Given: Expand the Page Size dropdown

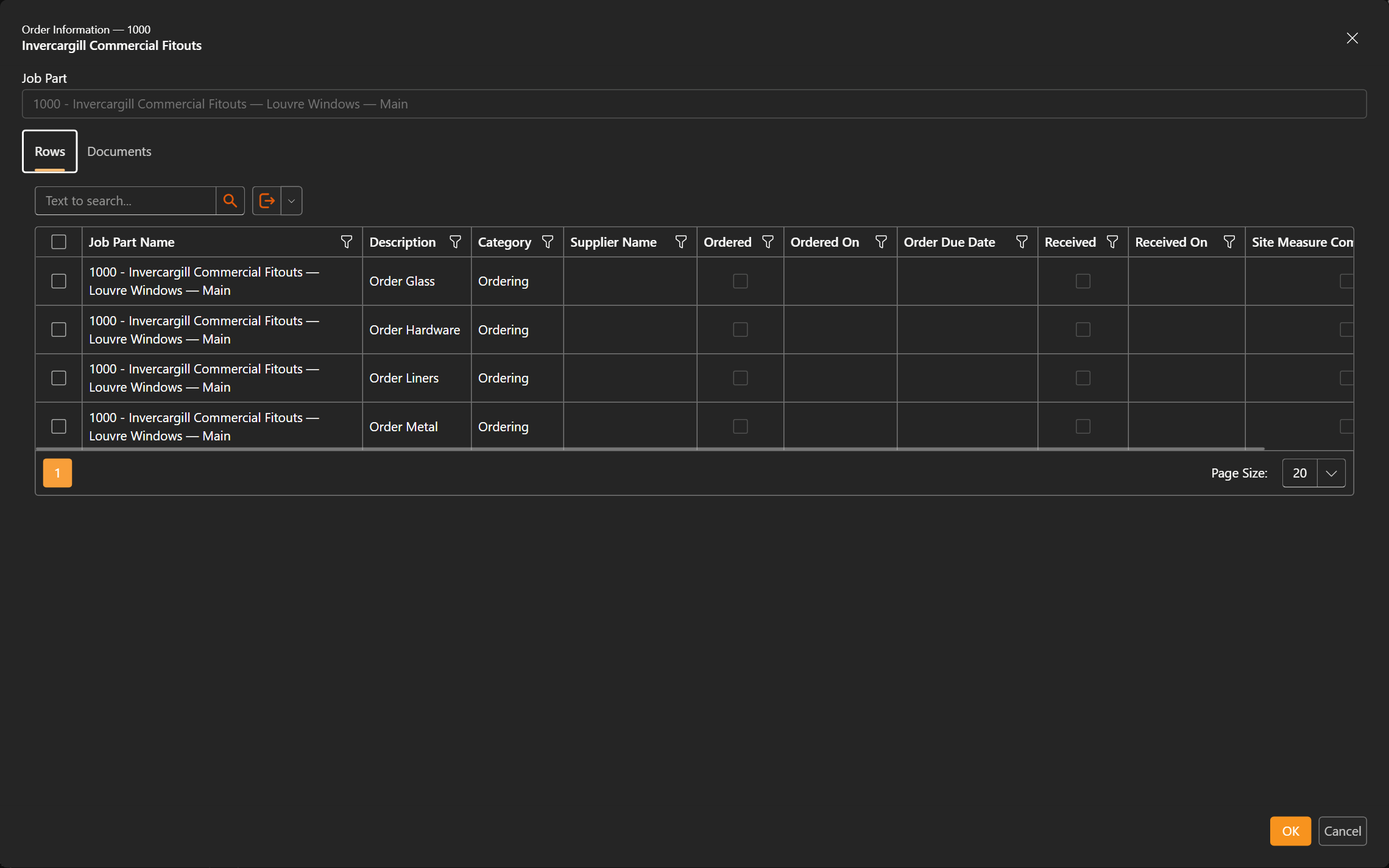Looking at the screenshot, I should click(x=1331, y=473).
